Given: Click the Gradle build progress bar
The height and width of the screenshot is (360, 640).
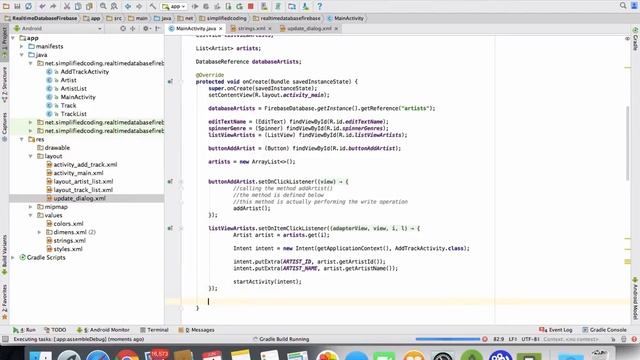Looking at the screenshot, I should [448, 339].
